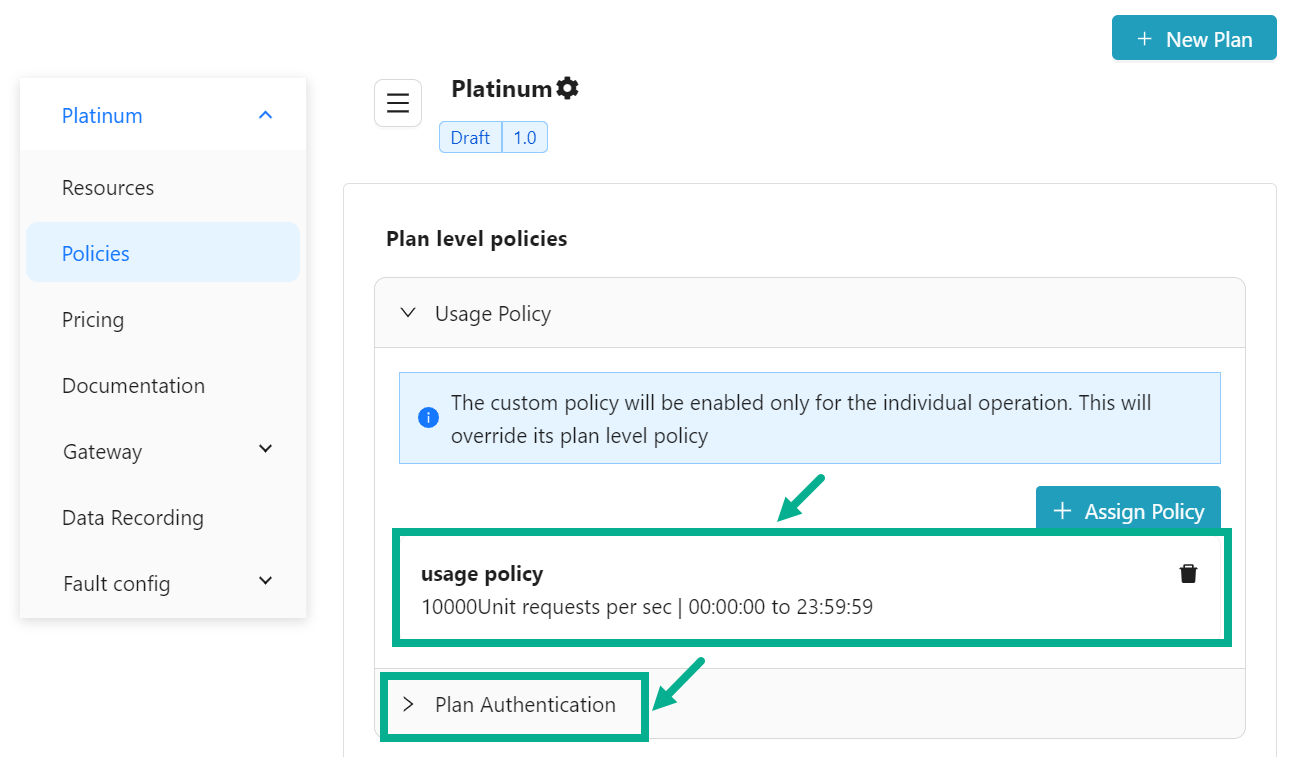Collapse the Platinum sidebar section chevron
This screenshot has width=1299, height=757.
[265, 116]
